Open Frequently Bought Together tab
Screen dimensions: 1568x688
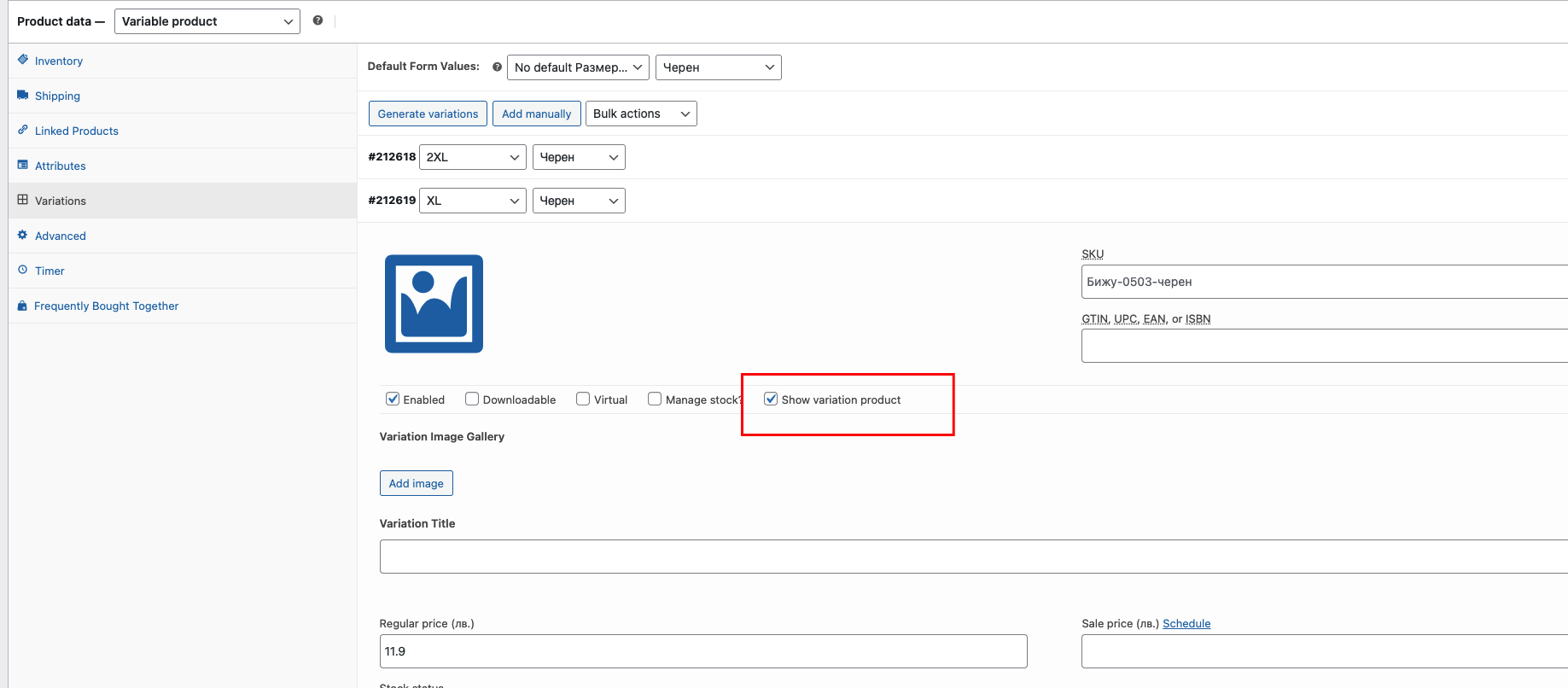pyautogui.click(x=183, y=306)
